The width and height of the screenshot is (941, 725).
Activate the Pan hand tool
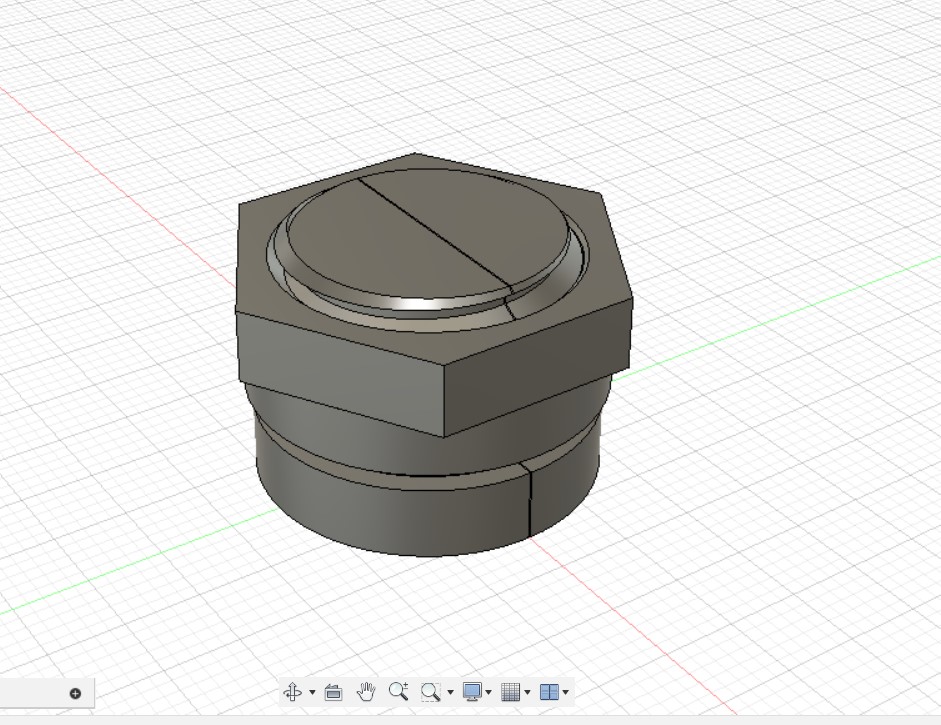[365, 692]
